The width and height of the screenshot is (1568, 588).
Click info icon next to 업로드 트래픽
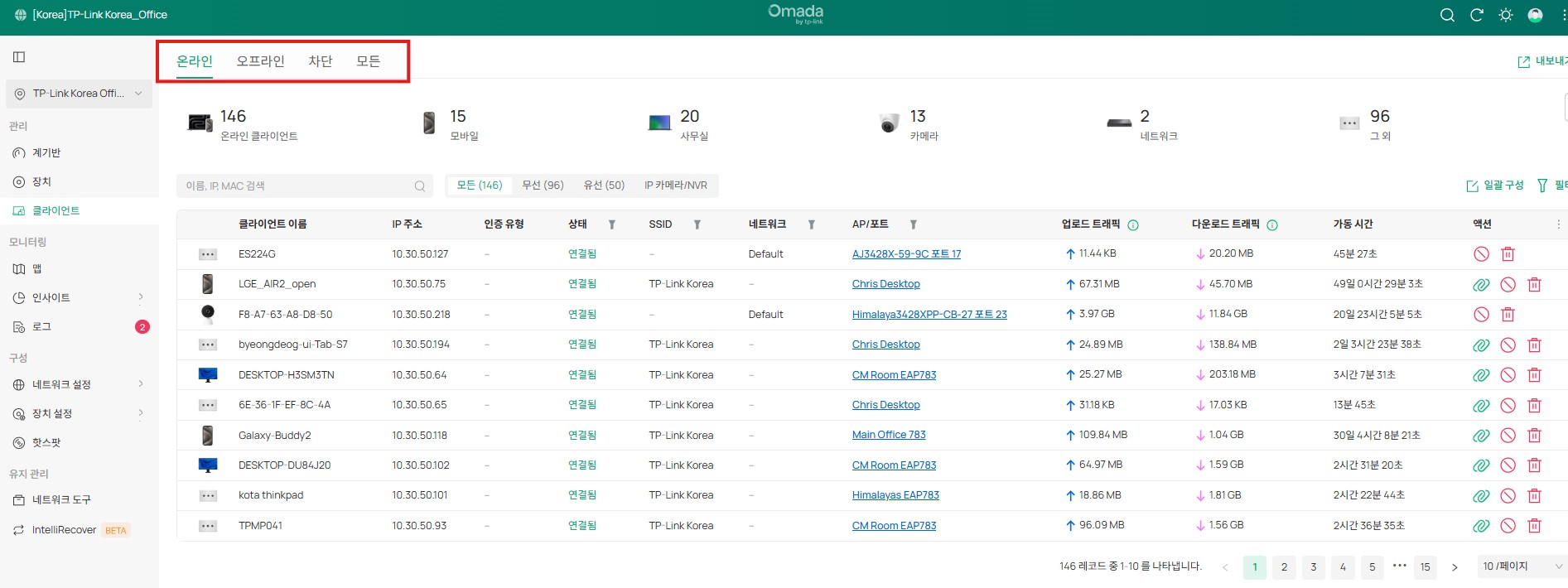click(1133, 225)
